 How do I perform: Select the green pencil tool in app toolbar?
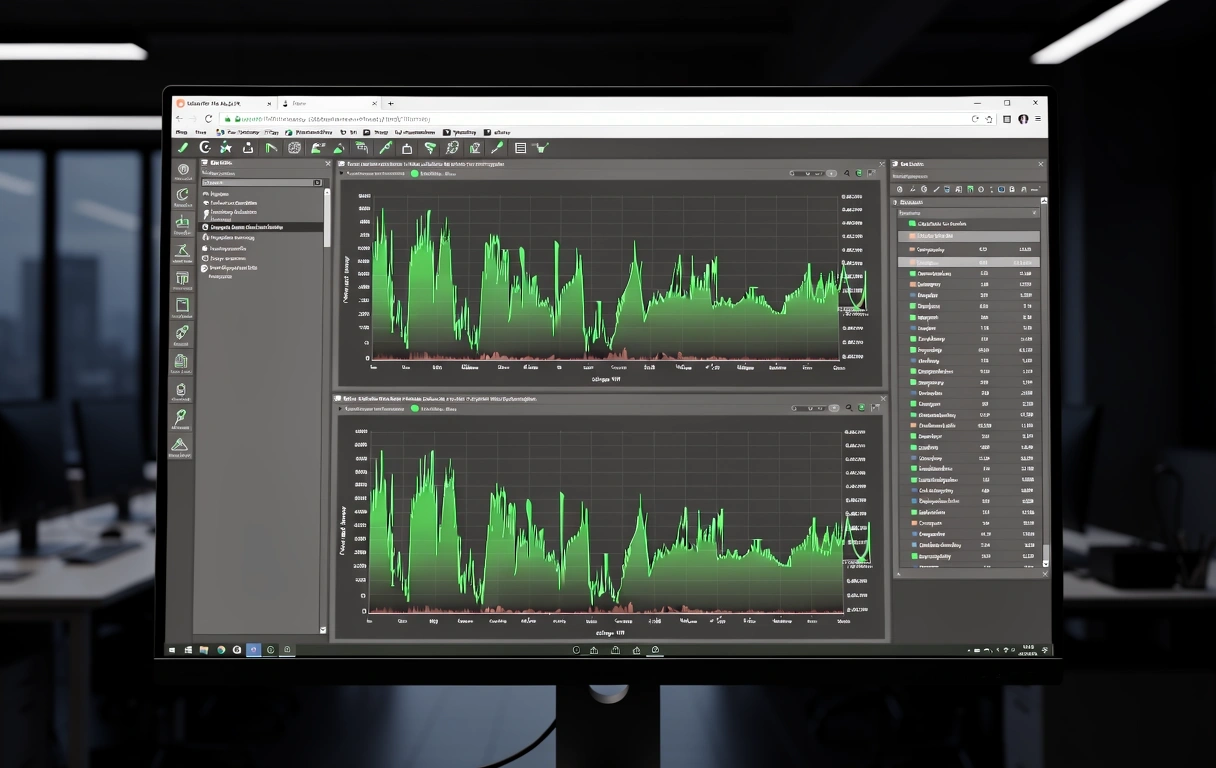click(x=183, y=148)
